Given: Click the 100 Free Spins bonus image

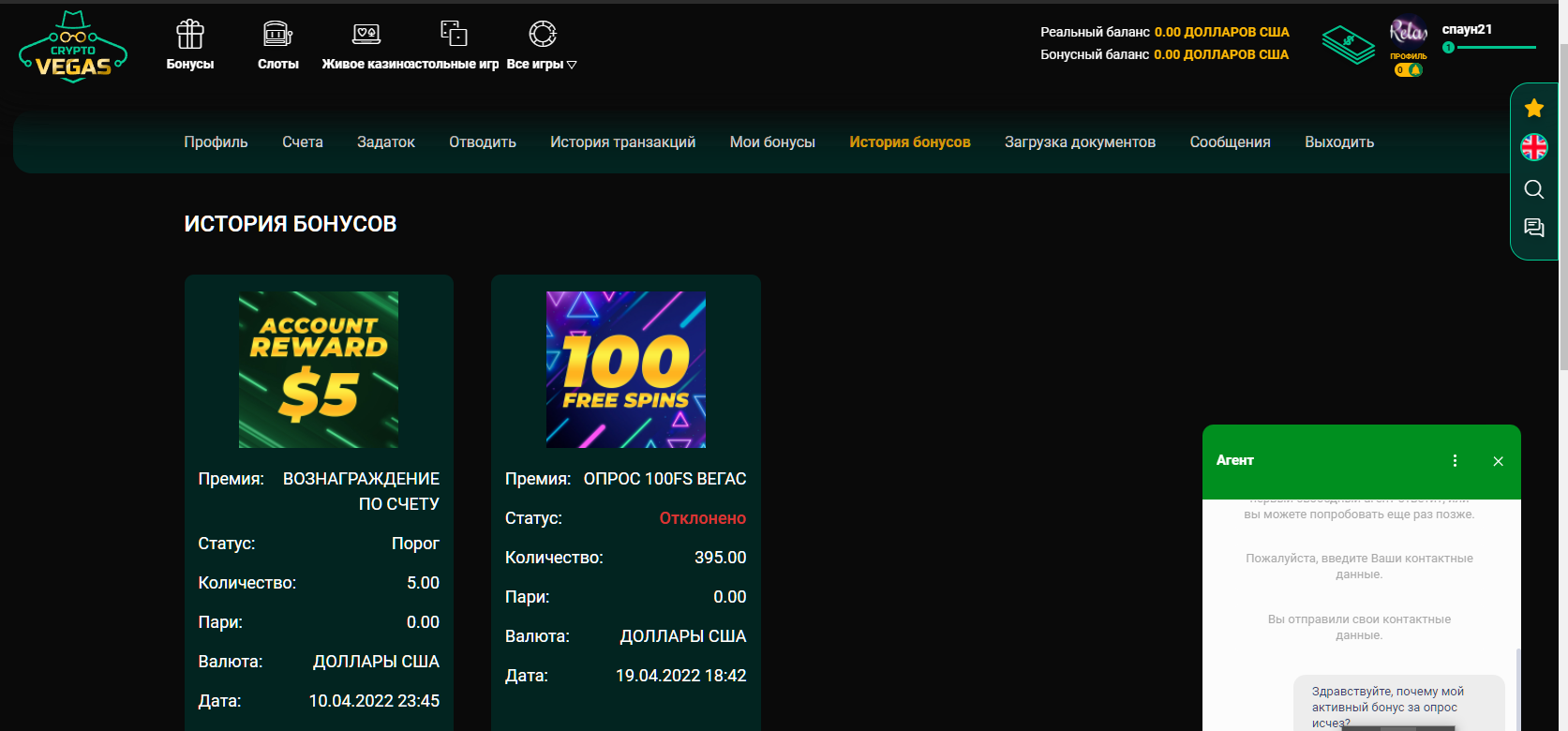Looking at the screenshot, I should click(x=626, y=369).
